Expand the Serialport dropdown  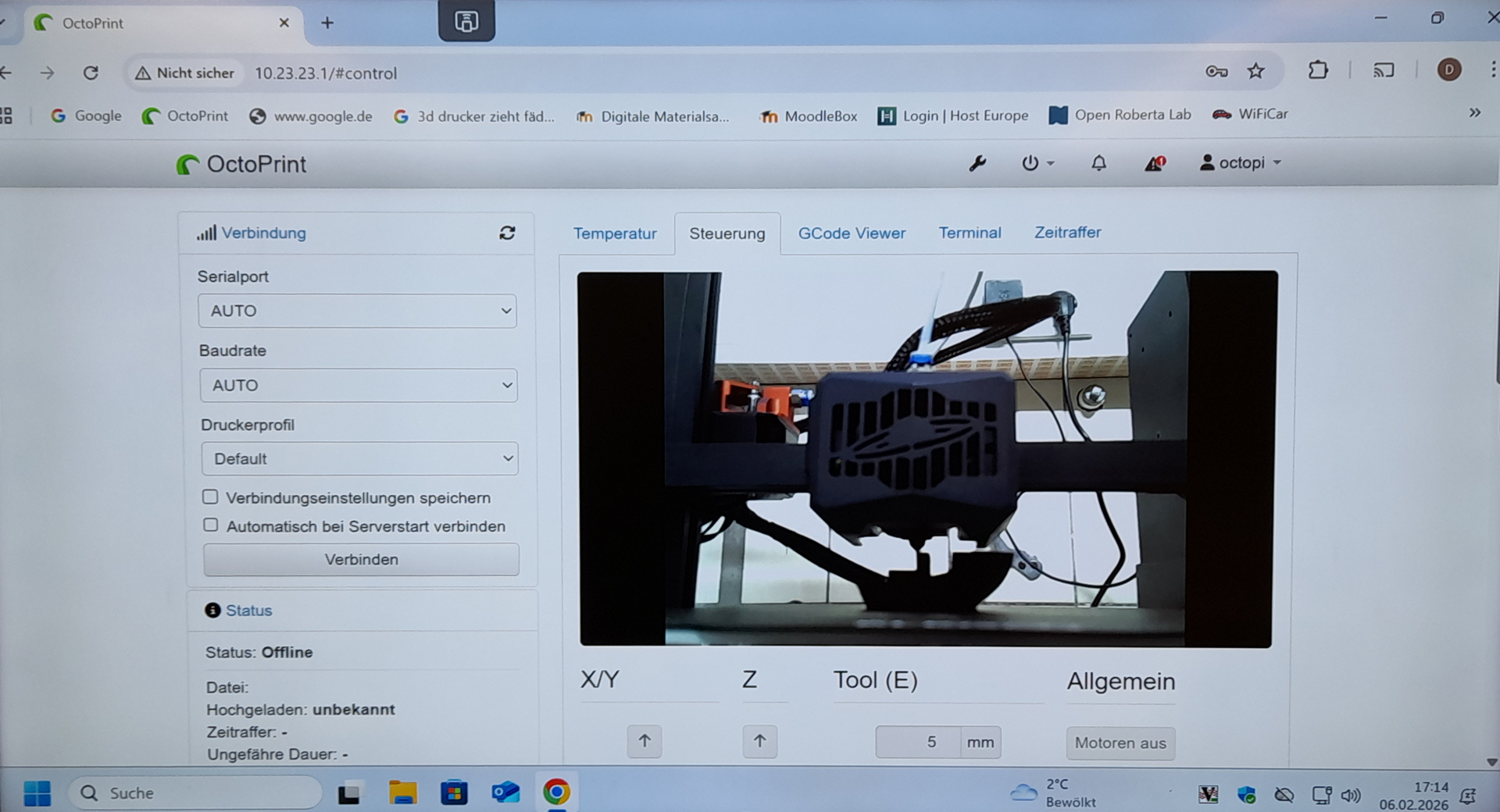(x=357, y=311)
